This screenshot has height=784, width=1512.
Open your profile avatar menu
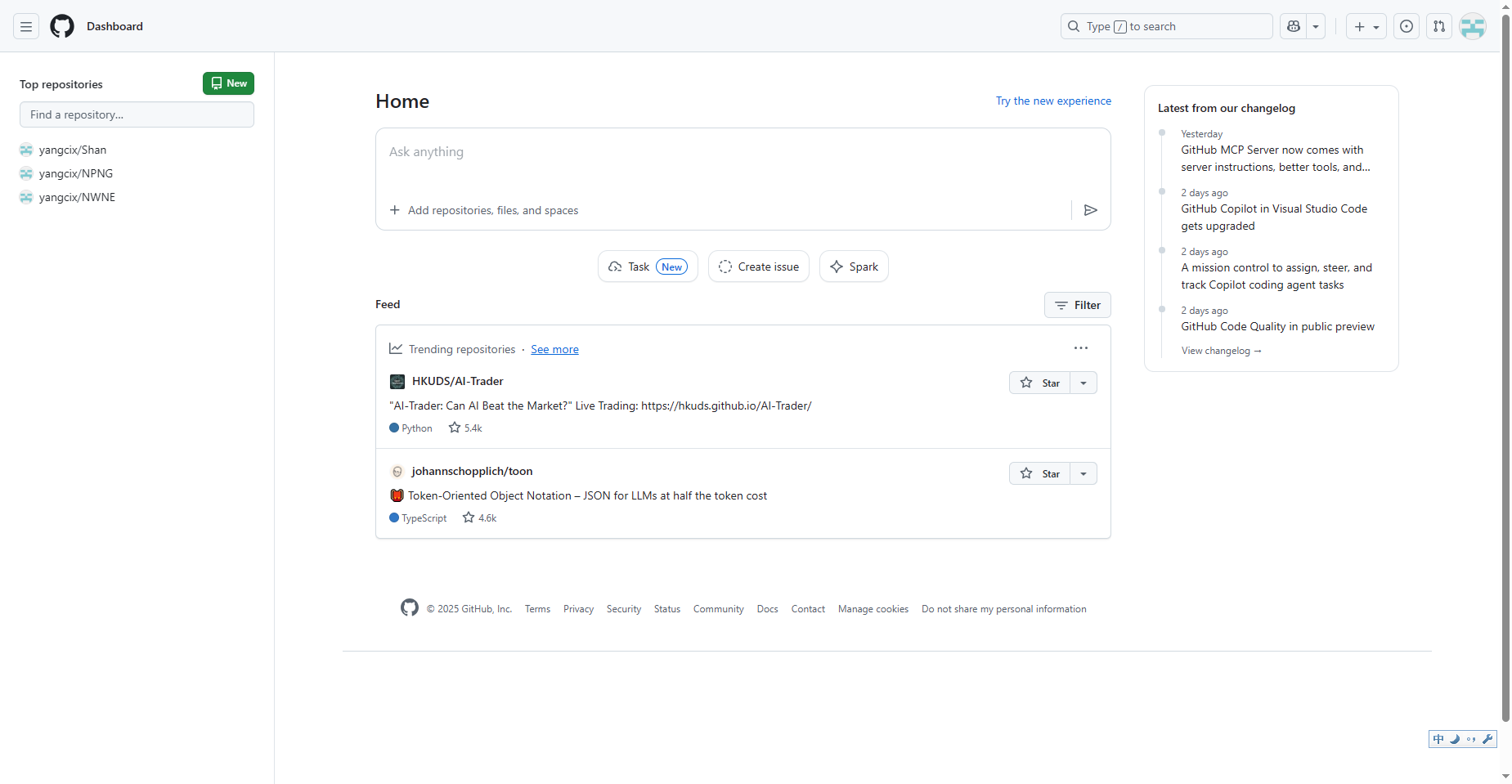1472,25
